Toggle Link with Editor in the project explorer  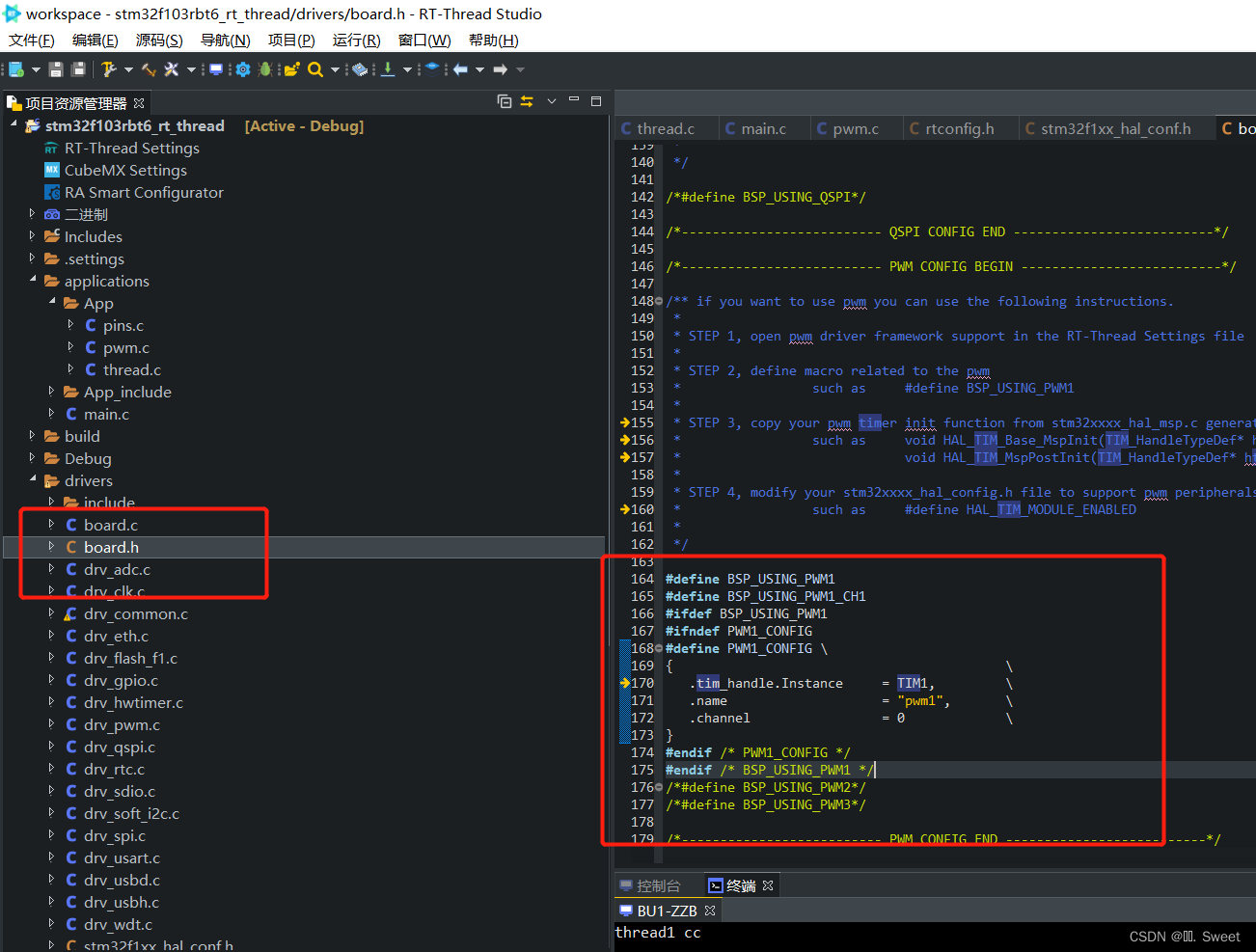pyautogui.click(x=527, y=101)
